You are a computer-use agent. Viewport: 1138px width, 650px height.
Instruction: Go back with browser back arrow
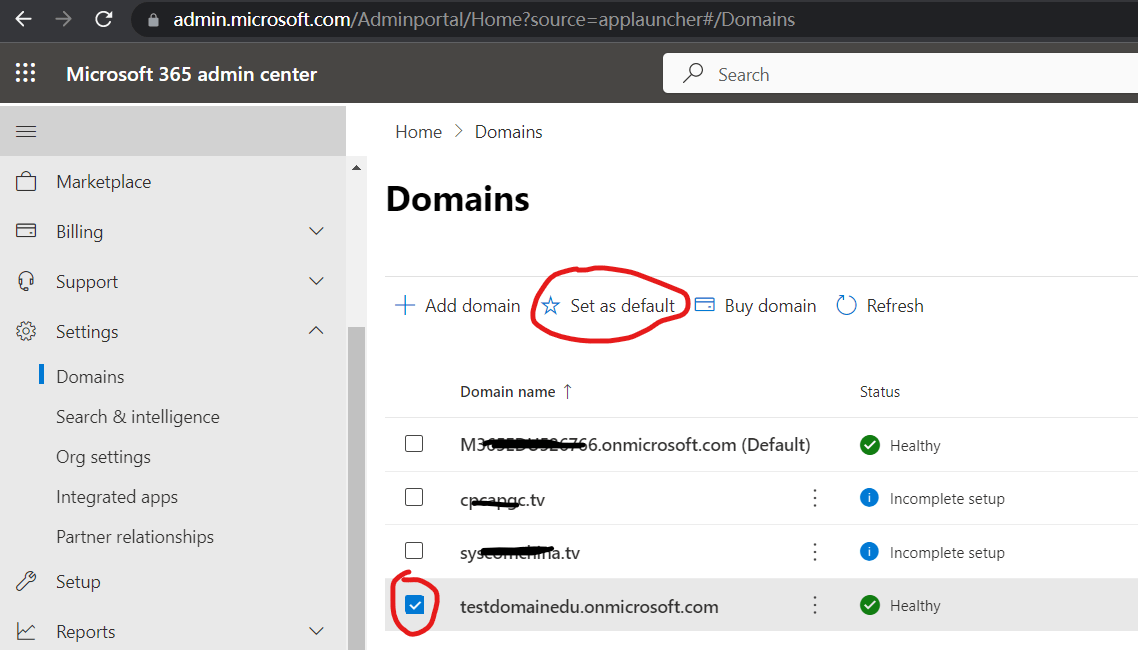coord(23,19)
